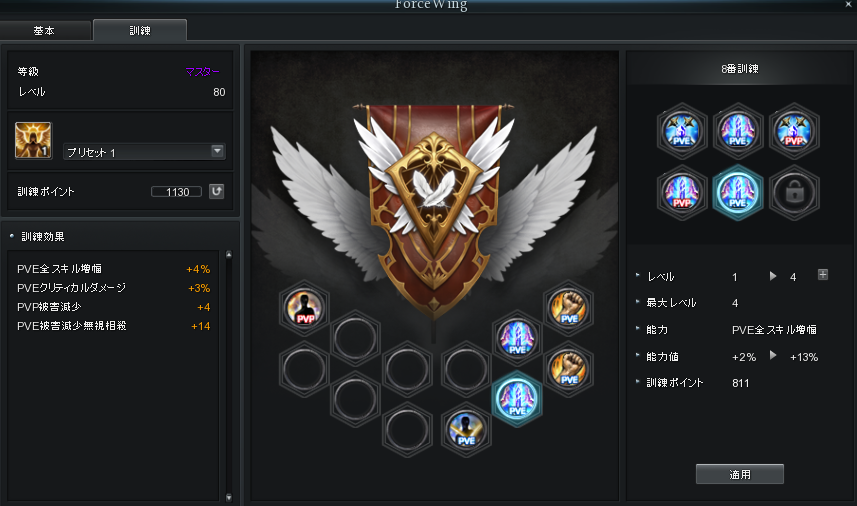Click the Force Wing window title
Screen dimensions: 857x506
(431, 5)
